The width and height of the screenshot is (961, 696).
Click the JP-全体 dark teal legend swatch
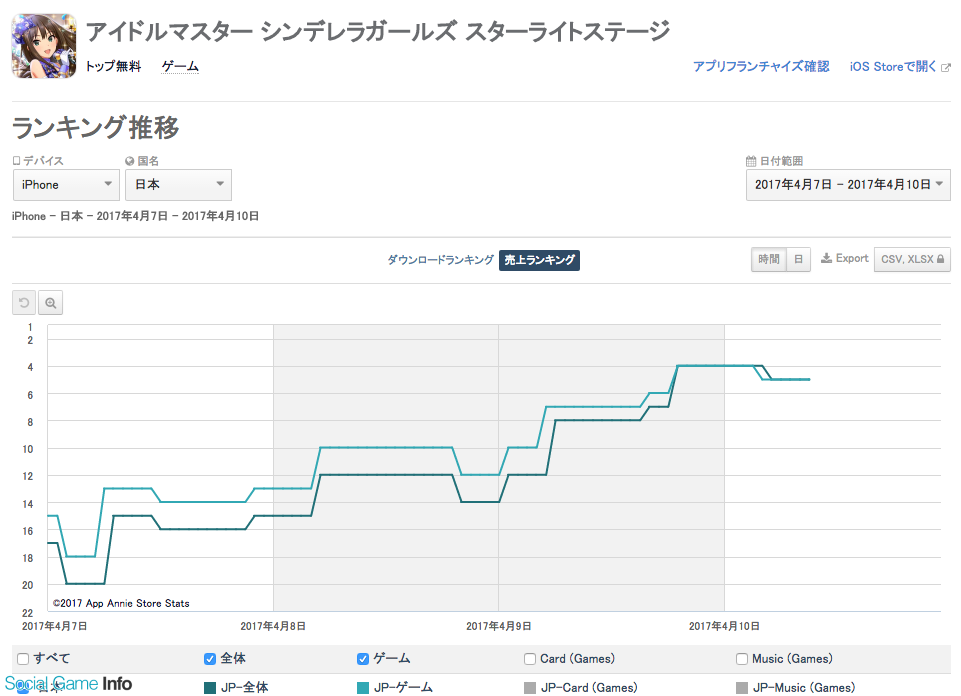tap(210, 688)
